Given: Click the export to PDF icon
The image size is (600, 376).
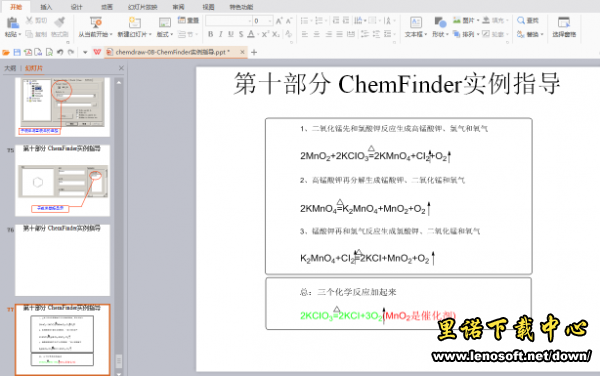Looking at the screenshot, I should (x=28, y=52).
